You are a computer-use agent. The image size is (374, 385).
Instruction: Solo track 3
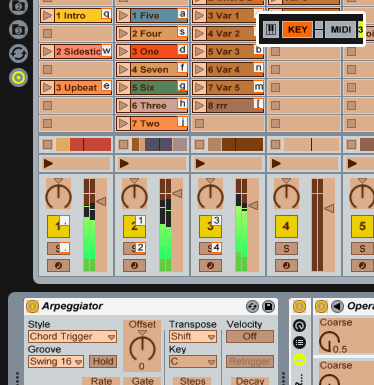coord(210,248)
